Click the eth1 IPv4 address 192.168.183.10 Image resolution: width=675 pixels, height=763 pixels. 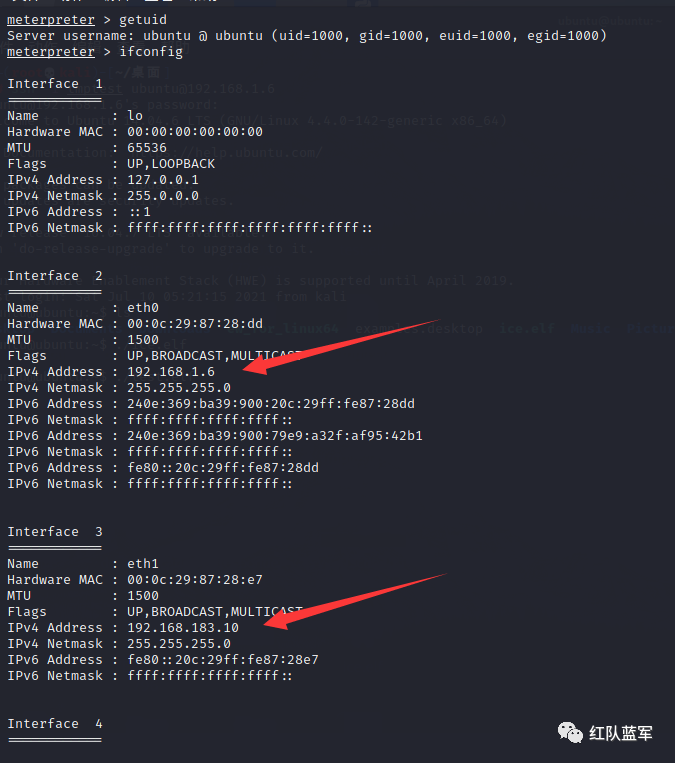[183, 628]
